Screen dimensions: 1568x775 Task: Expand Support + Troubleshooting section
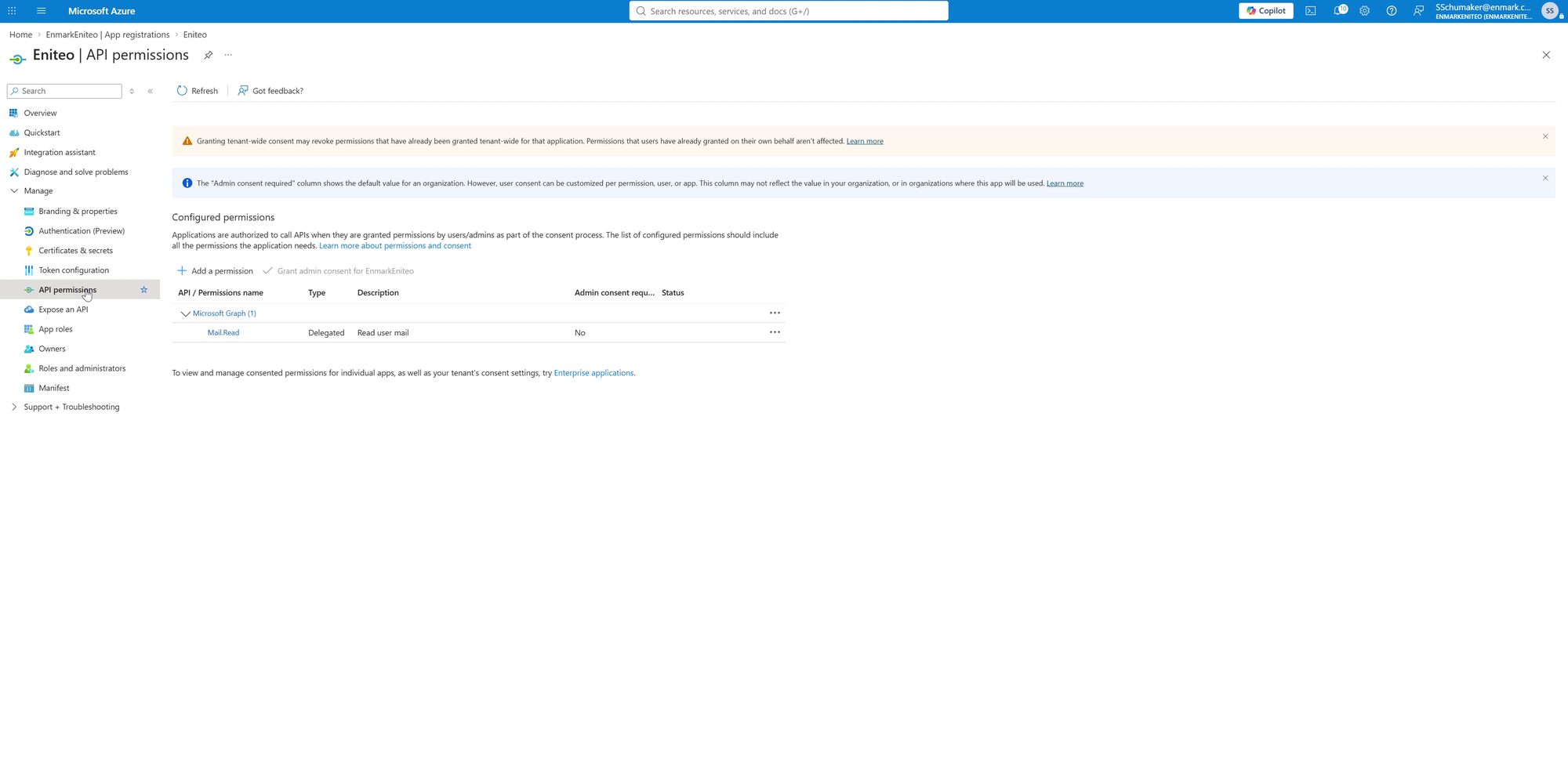pyautogui.click(x=14, y=407)
